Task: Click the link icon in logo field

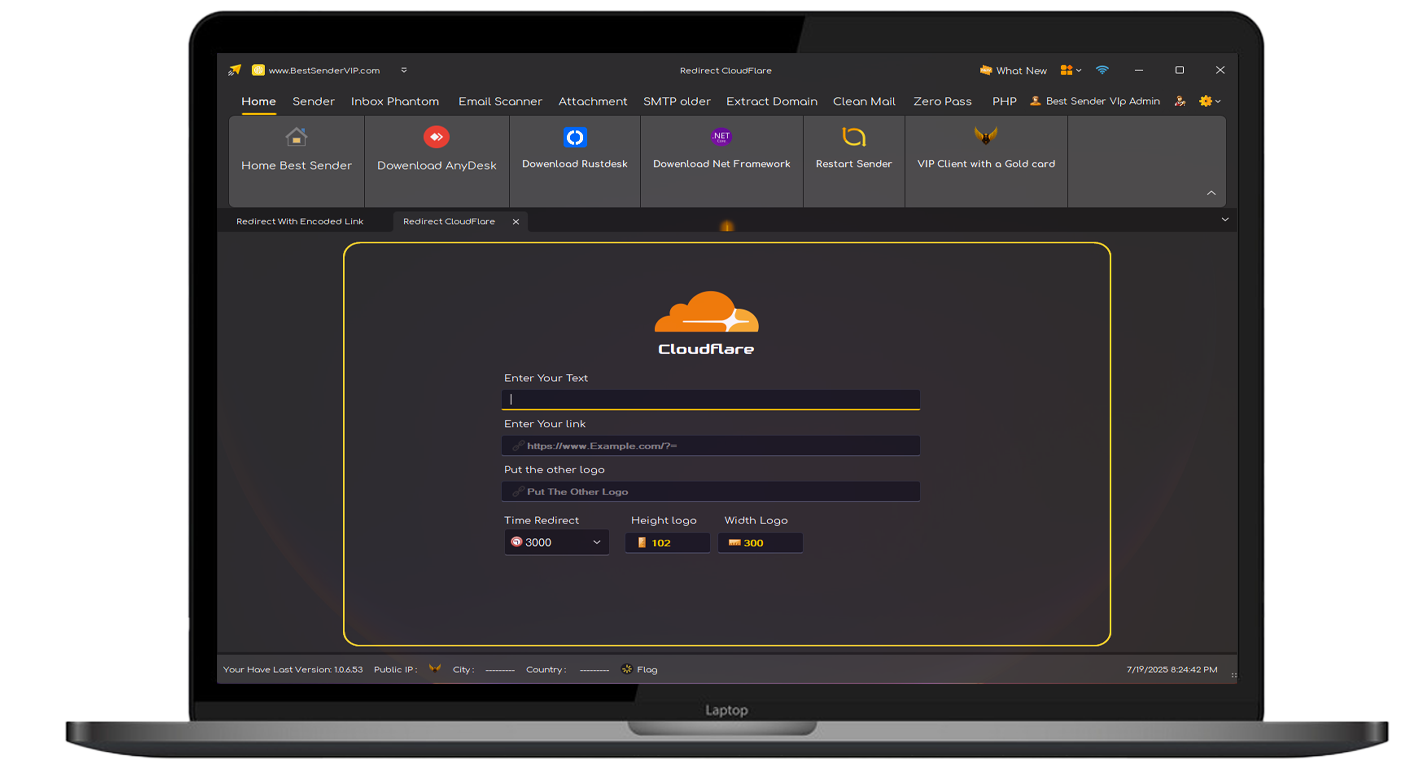Action: [518, 492]
